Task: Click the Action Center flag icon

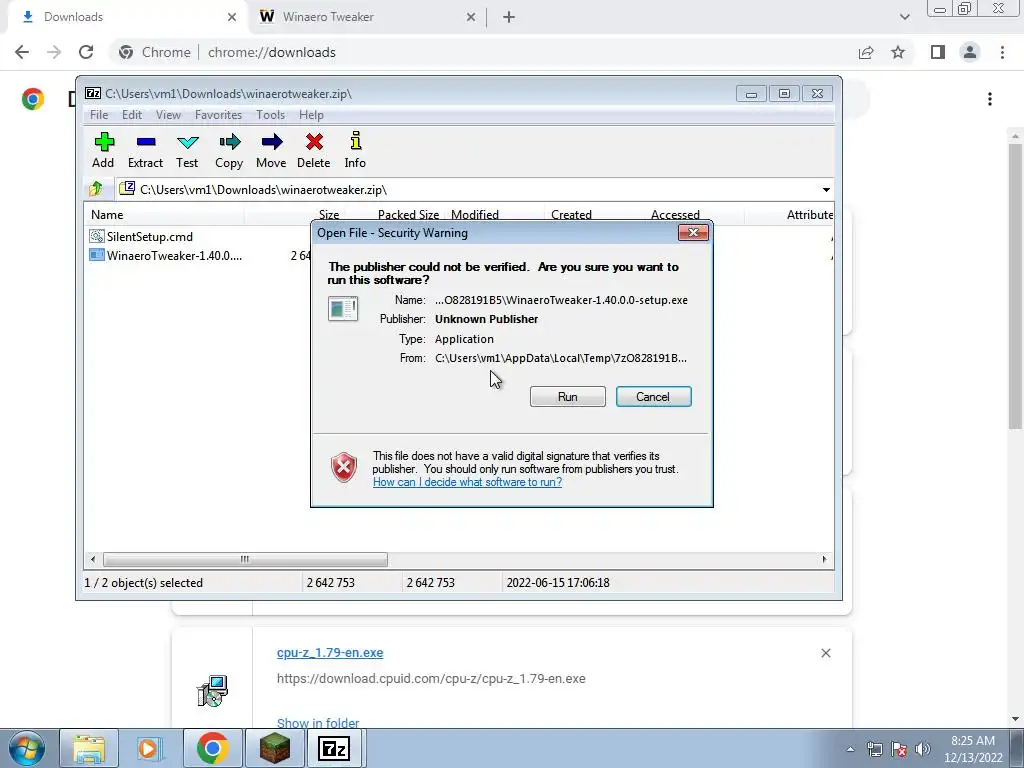Action: click(899, 749)
